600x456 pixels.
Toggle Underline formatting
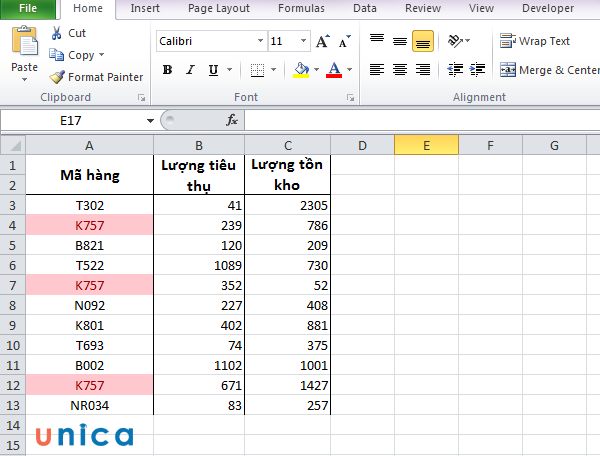pos(213,70)
